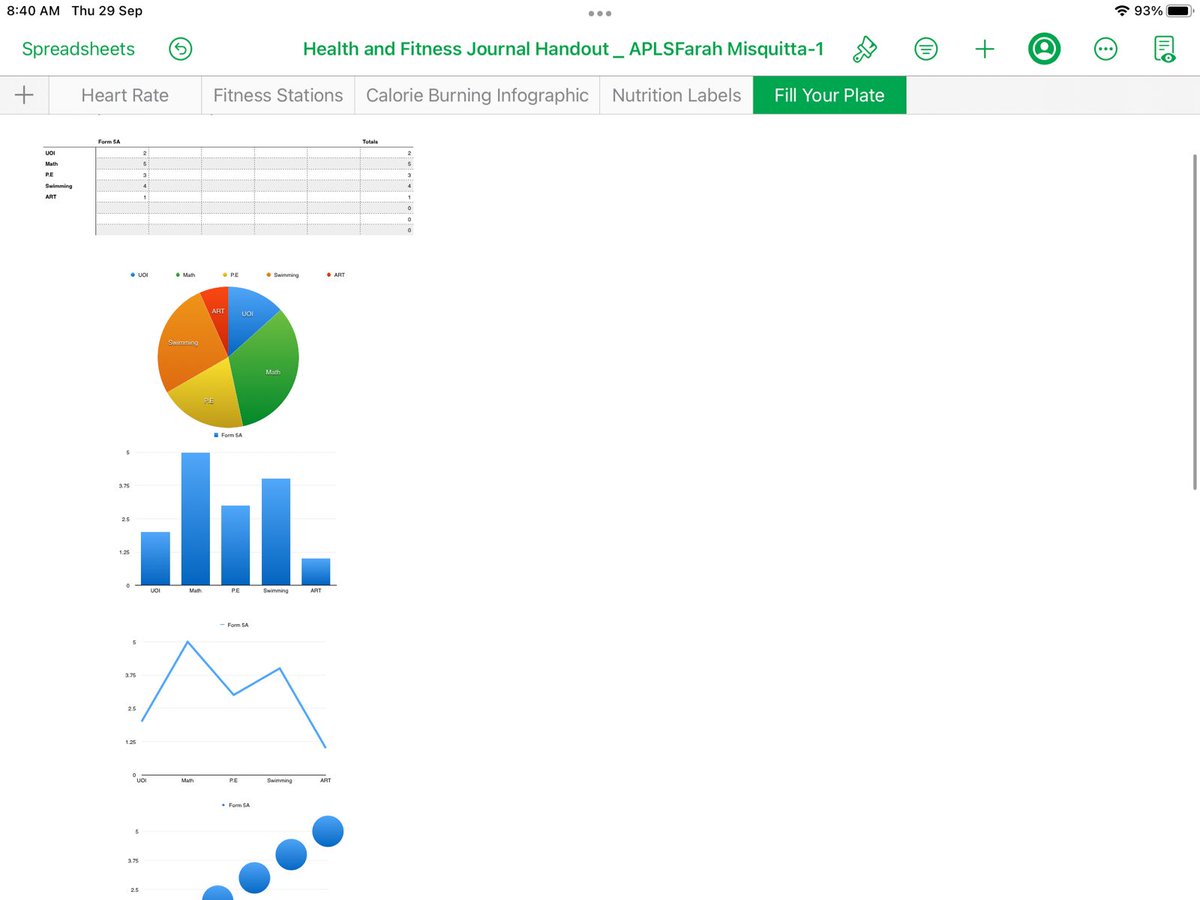Screen dimensions: 1200x900
Task: Tap the Undo arrow icon
Action: (181, 49)
